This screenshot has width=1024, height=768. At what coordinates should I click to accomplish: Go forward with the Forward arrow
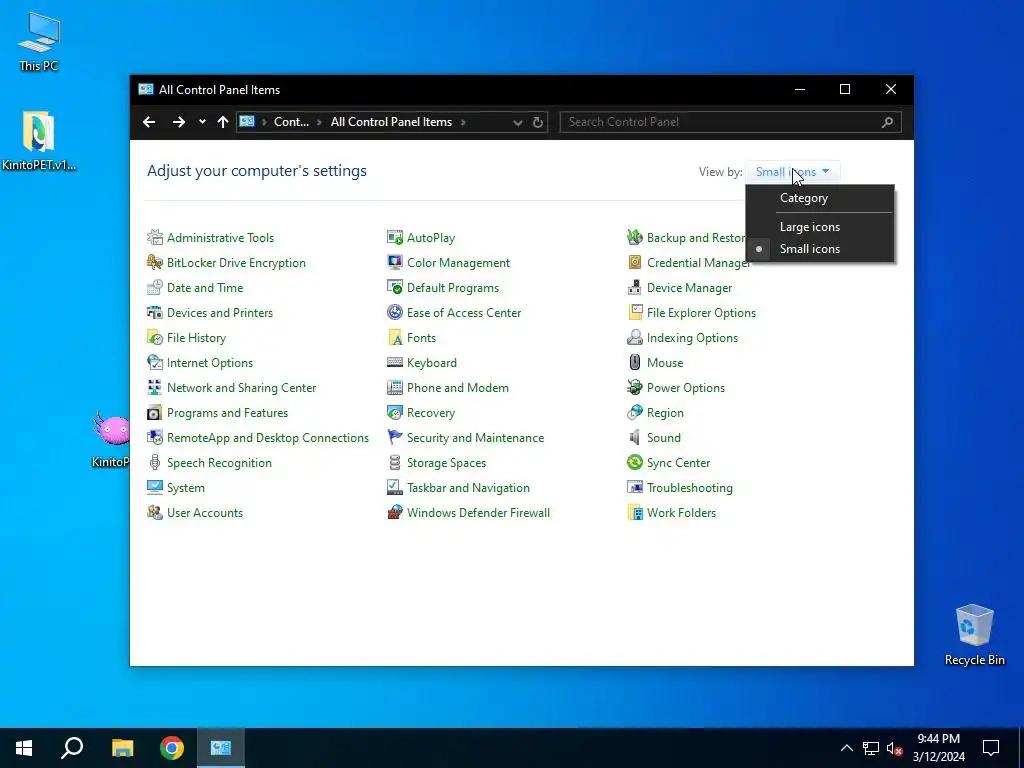[x=178, y=122]
